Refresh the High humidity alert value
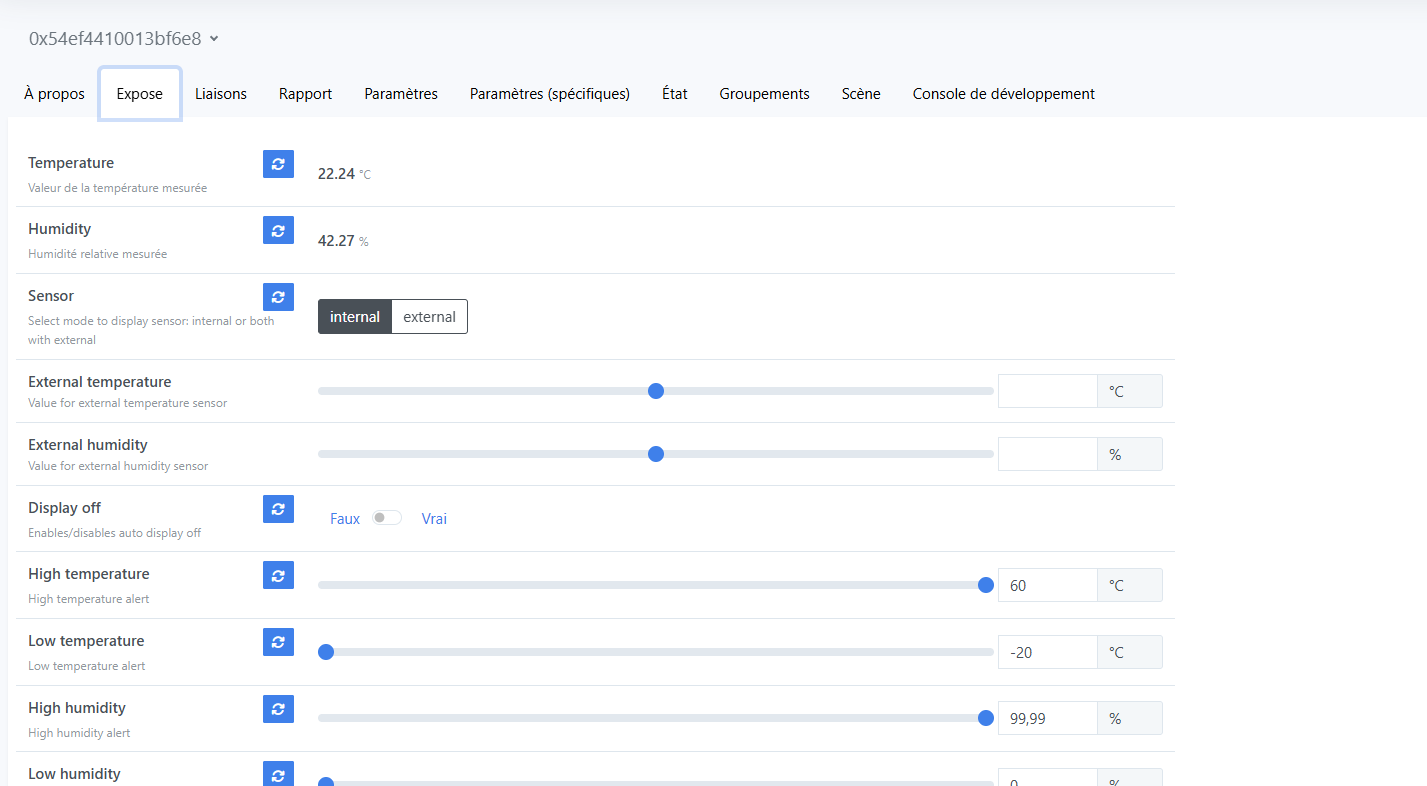 [x=278, y=709]
